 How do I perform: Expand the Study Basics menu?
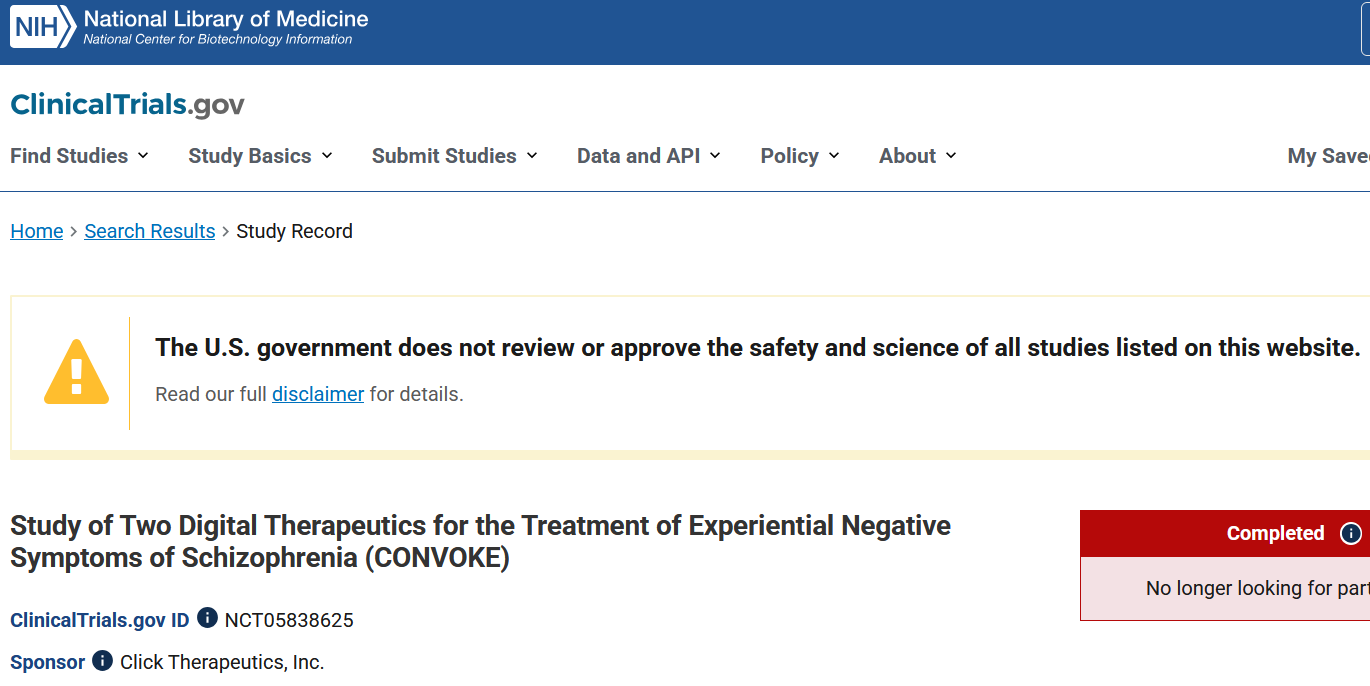coord(261,156)
